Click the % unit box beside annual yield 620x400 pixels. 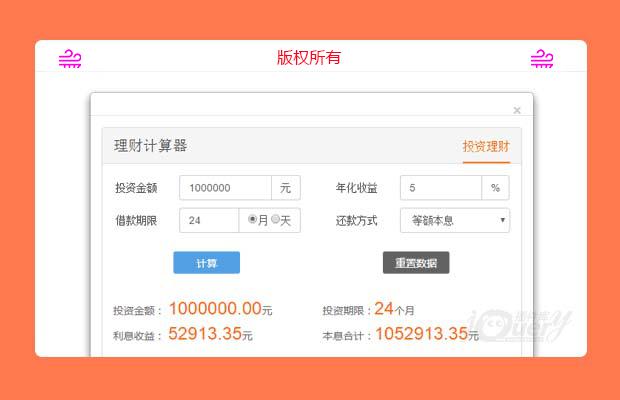[x=495, y=188]
